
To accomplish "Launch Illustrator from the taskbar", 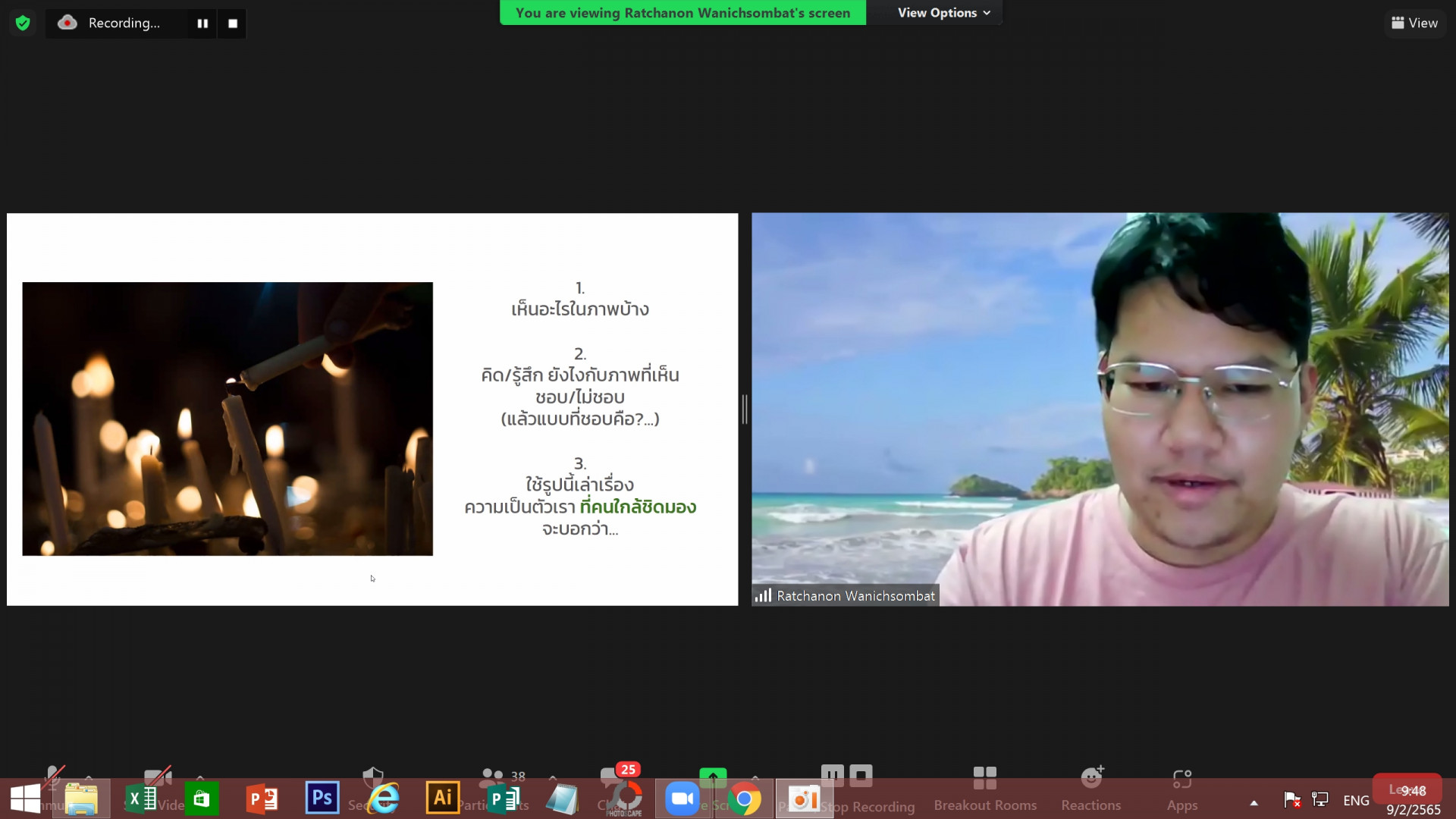I will [x=443, y=799].
